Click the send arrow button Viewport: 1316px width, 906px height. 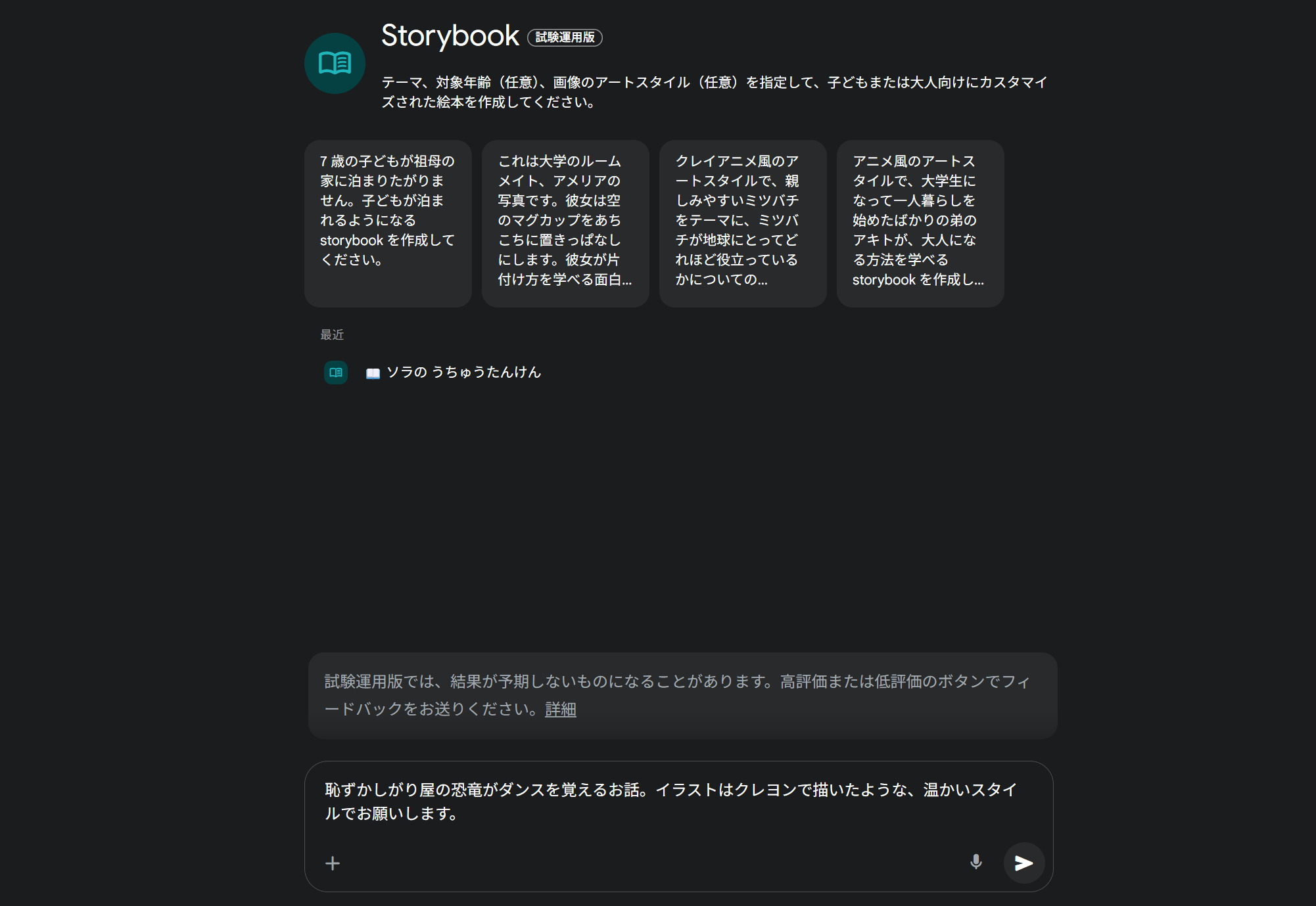tap(1023, 863)
